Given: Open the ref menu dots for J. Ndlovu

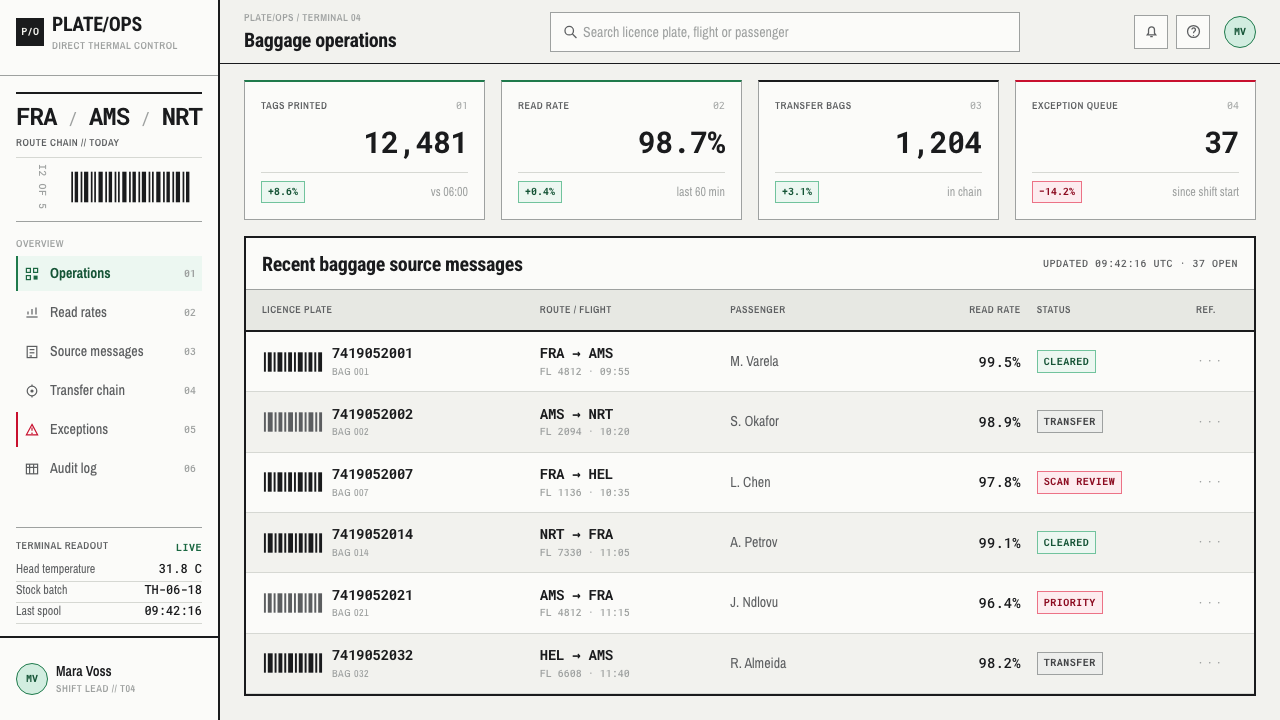Looking at the screenshot, I should click(x=1210, y=603).
